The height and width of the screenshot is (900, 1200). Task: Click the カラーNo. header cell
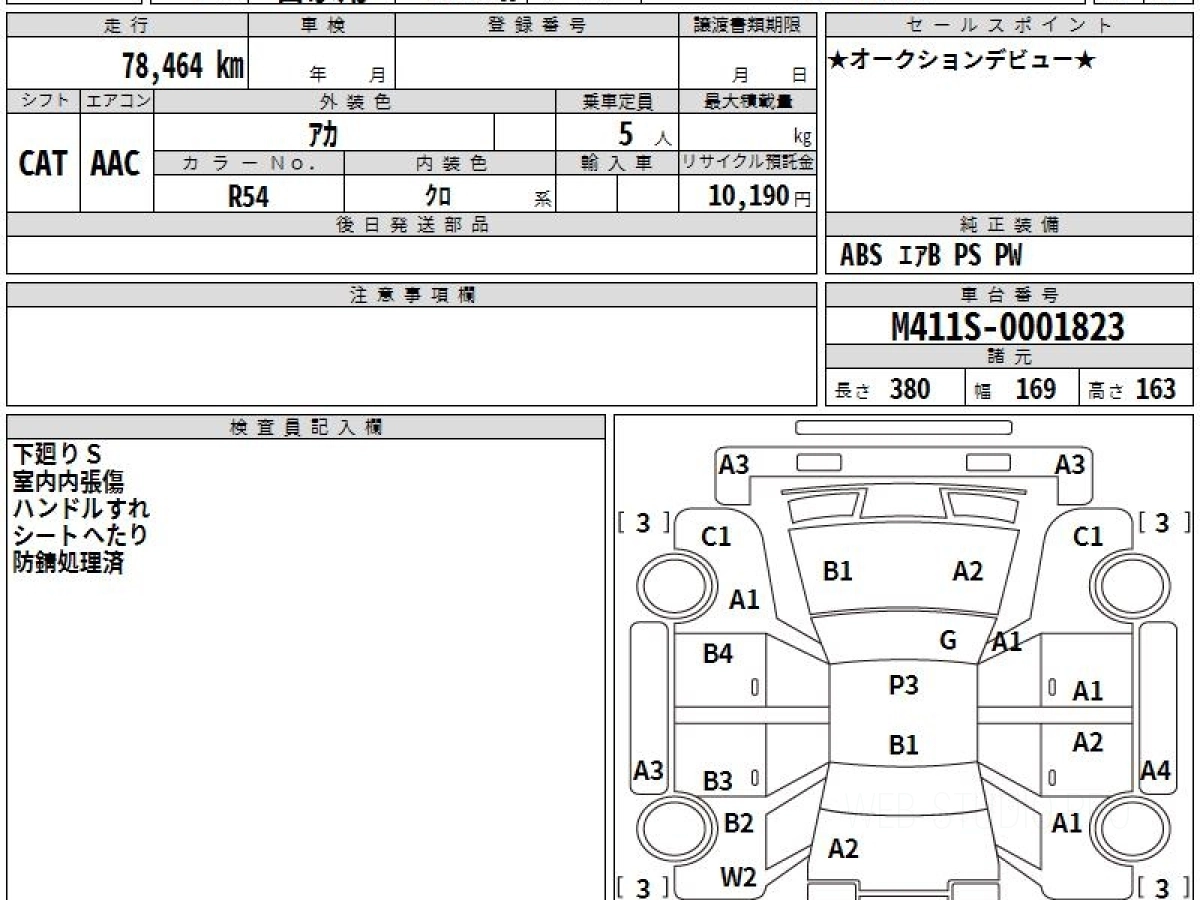(249, 163)
